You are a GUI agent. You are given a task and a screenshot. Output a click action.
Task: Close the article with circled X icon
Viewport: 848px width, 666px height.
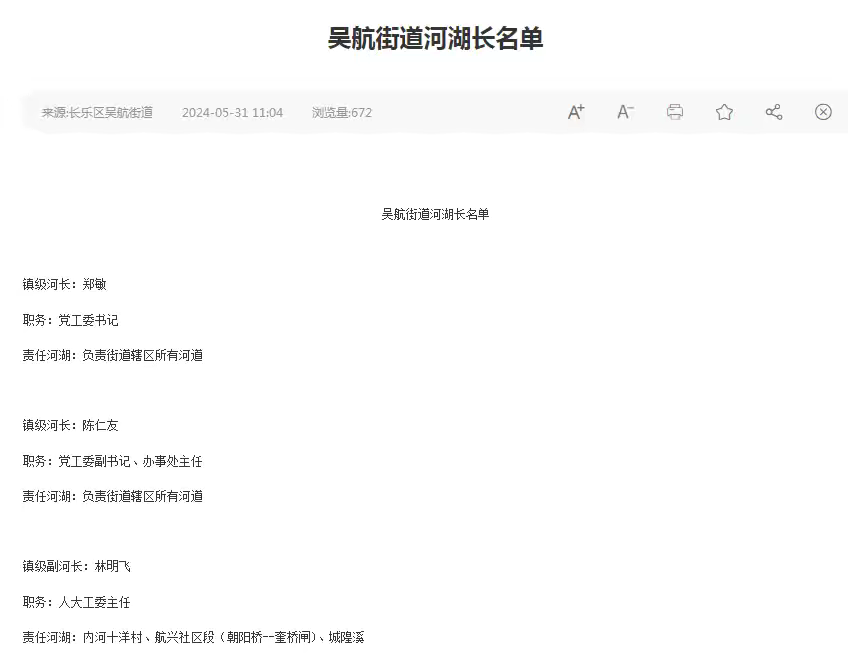[x=823, y=112]
